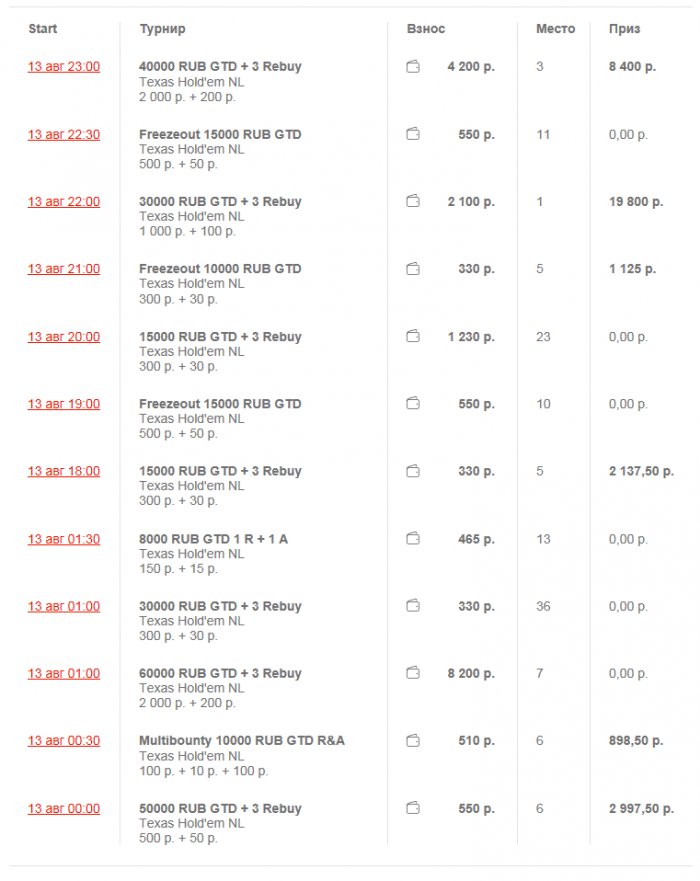Image resolution: width=700 pixels, height=881 pixels.
Task: Click wallet icon next to 4 200 р. buy-in
Action: point(413,67)
